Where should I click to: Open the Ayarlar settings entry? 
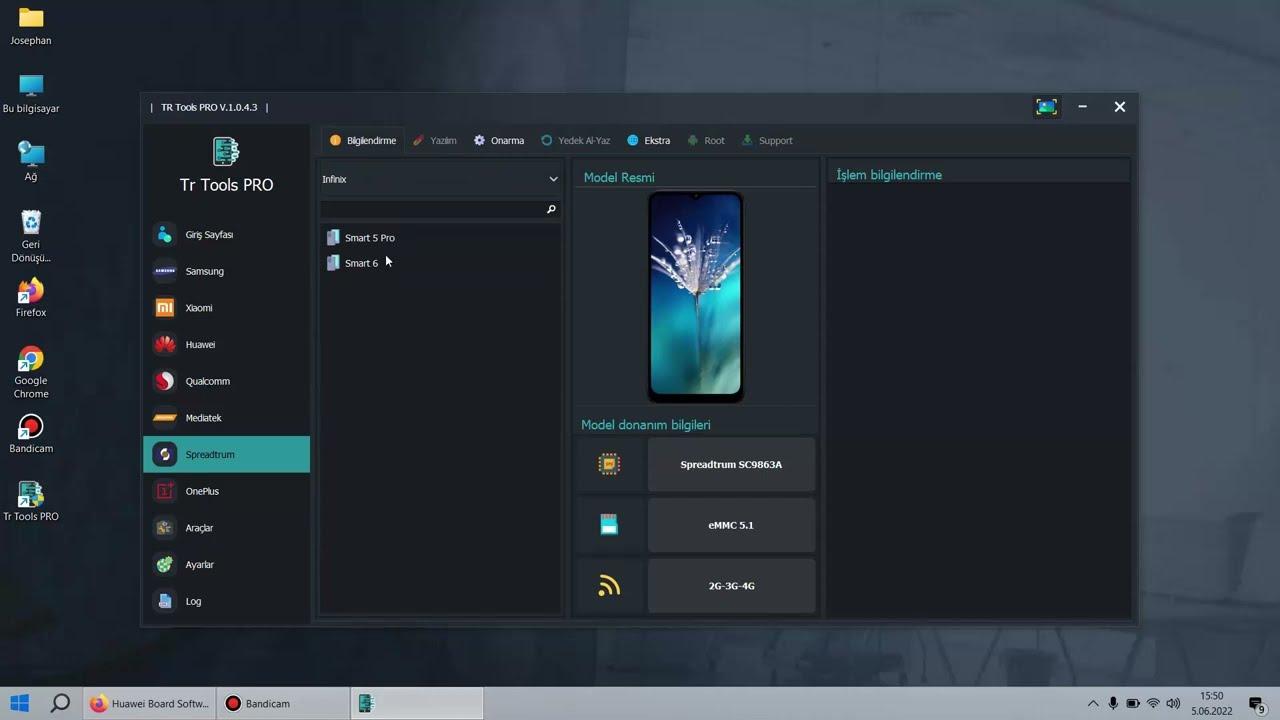coord(164,564)
